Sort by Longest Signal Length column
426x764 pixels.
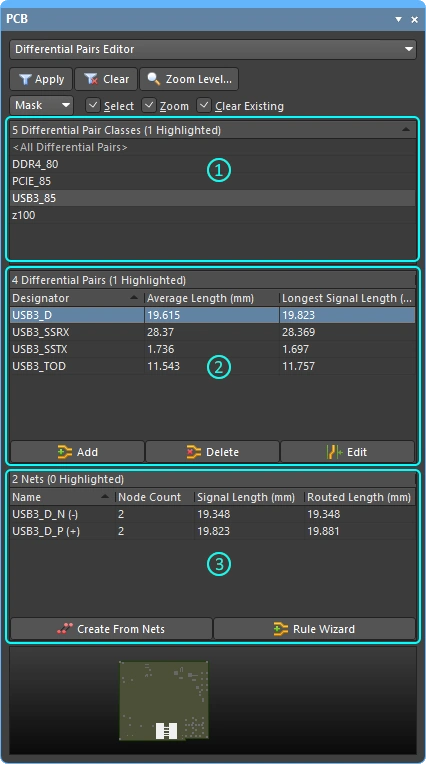[x=348, y=298]
